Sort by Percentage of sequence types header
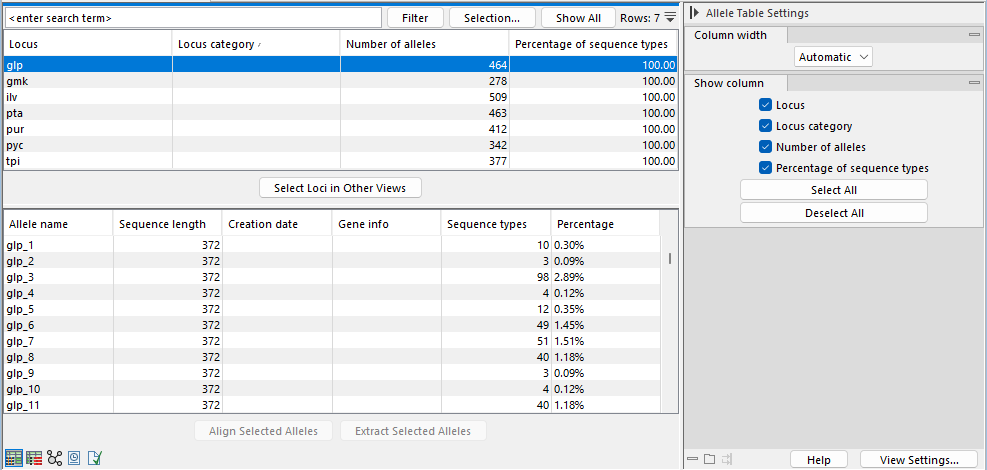This screenshot has width=987, height=470. coord(594,45)
